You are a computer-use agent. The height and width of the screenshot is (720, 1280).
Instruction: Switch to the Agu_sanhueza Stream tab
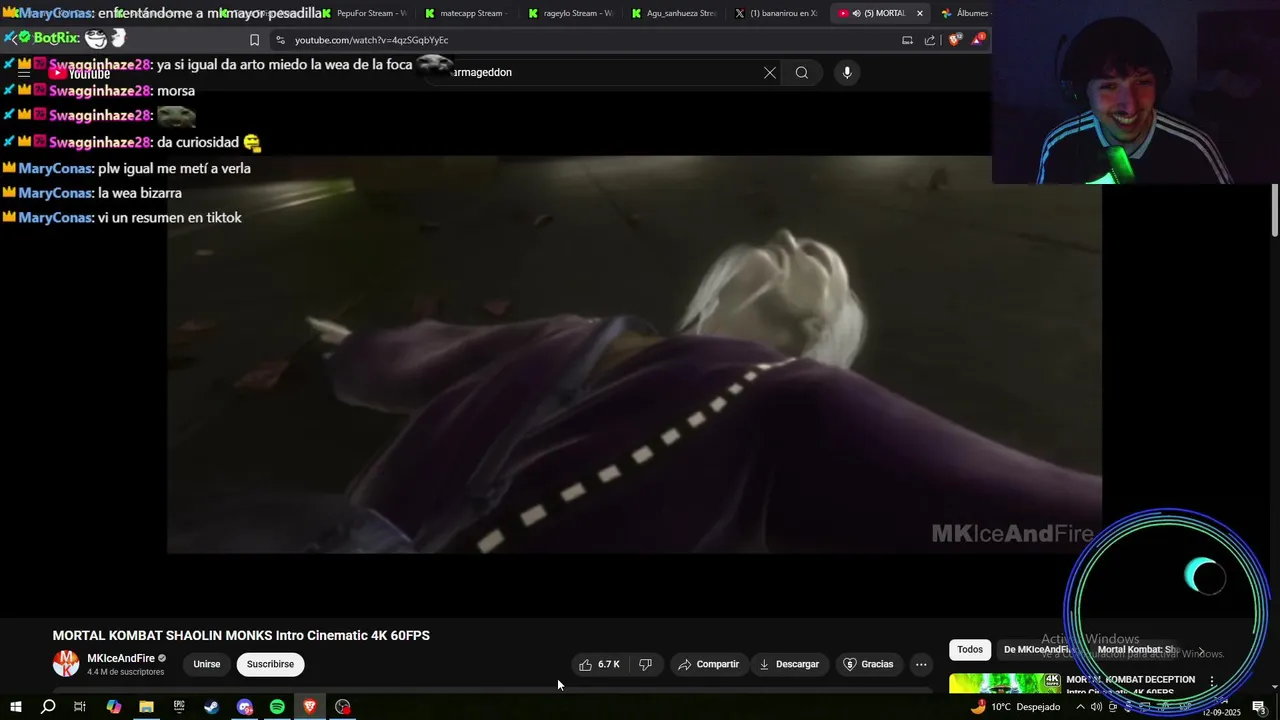pyautogui.click(x=674, y=13)
